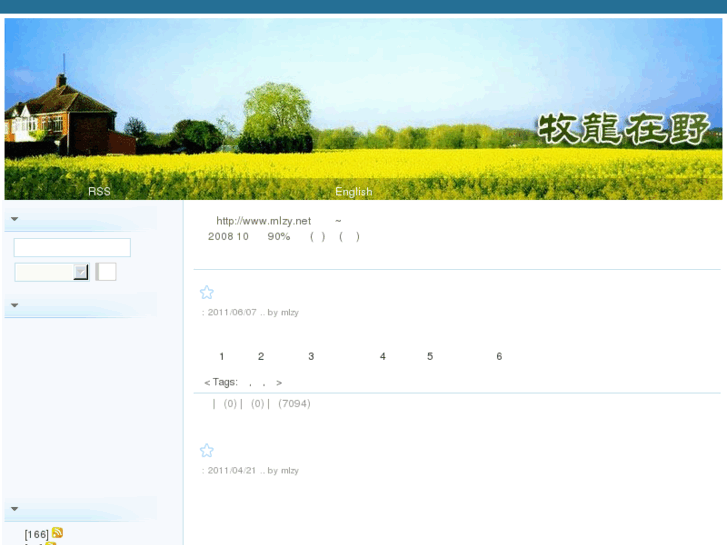Image resolution: width=727 pixels, height=545 pixels.
Task: Open the http://www.mlzy.net link
Action: pos(264,221)
